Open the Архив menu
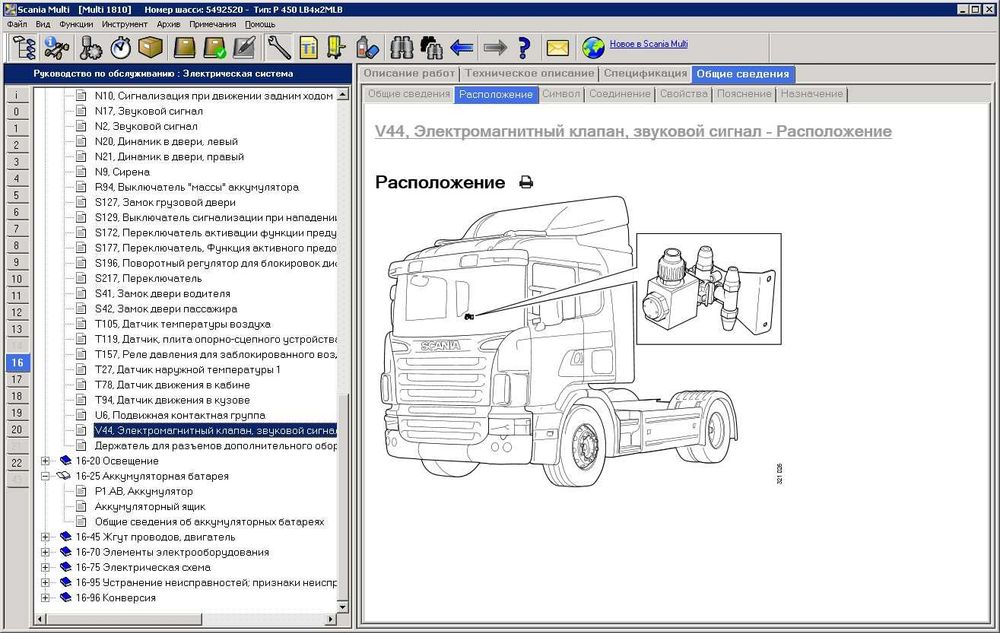This screenshot has height=633, width=1000. [x=168, y=23]
